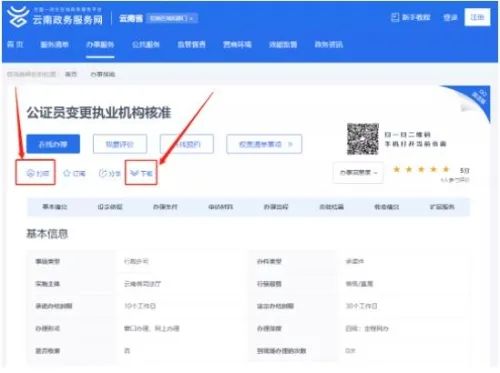Click the star 收藏 favorite icon
The image size is (500, 373).
tap(67, 173)
